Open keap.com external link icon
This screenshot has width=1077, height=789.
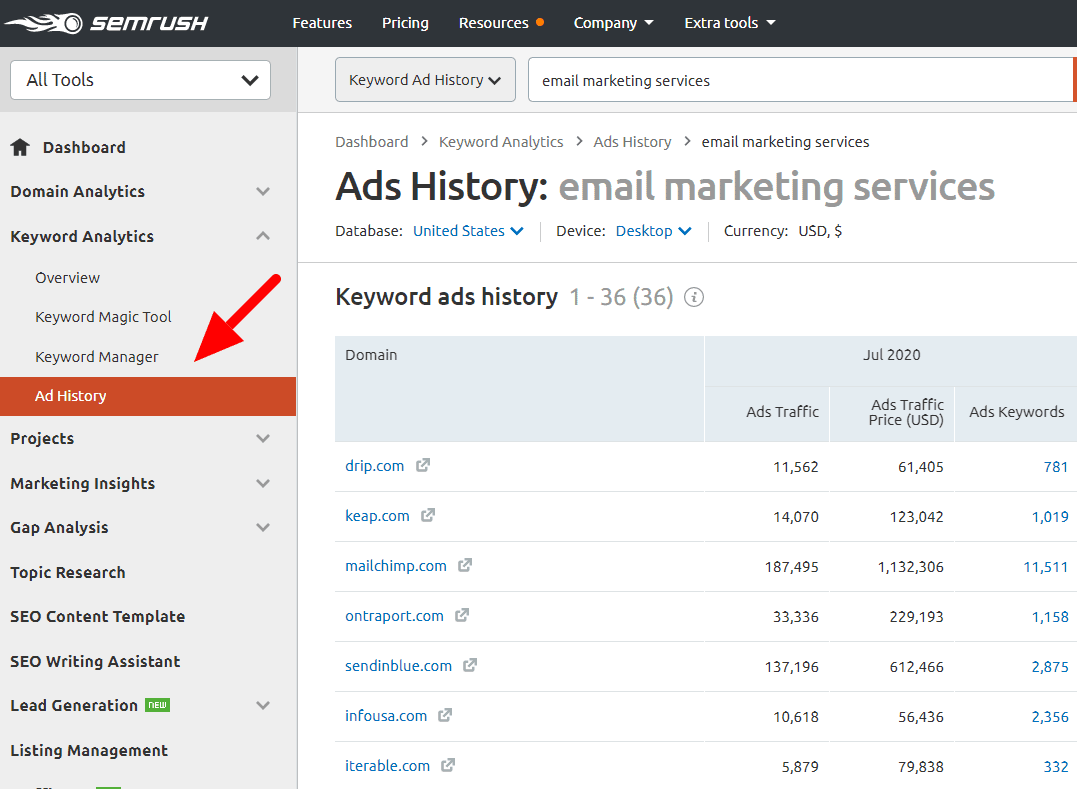[428, 515]
